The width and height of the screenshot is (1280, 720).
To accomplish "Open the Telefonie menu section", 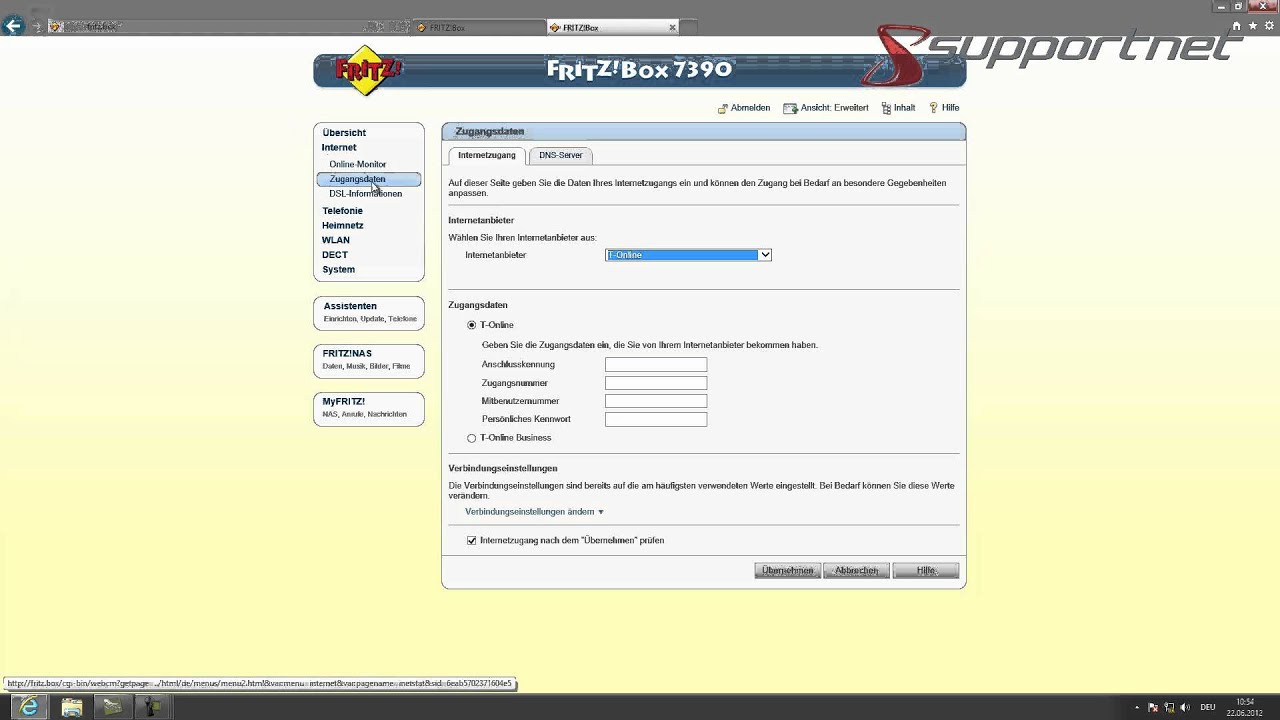I will (x=342, y=211).
